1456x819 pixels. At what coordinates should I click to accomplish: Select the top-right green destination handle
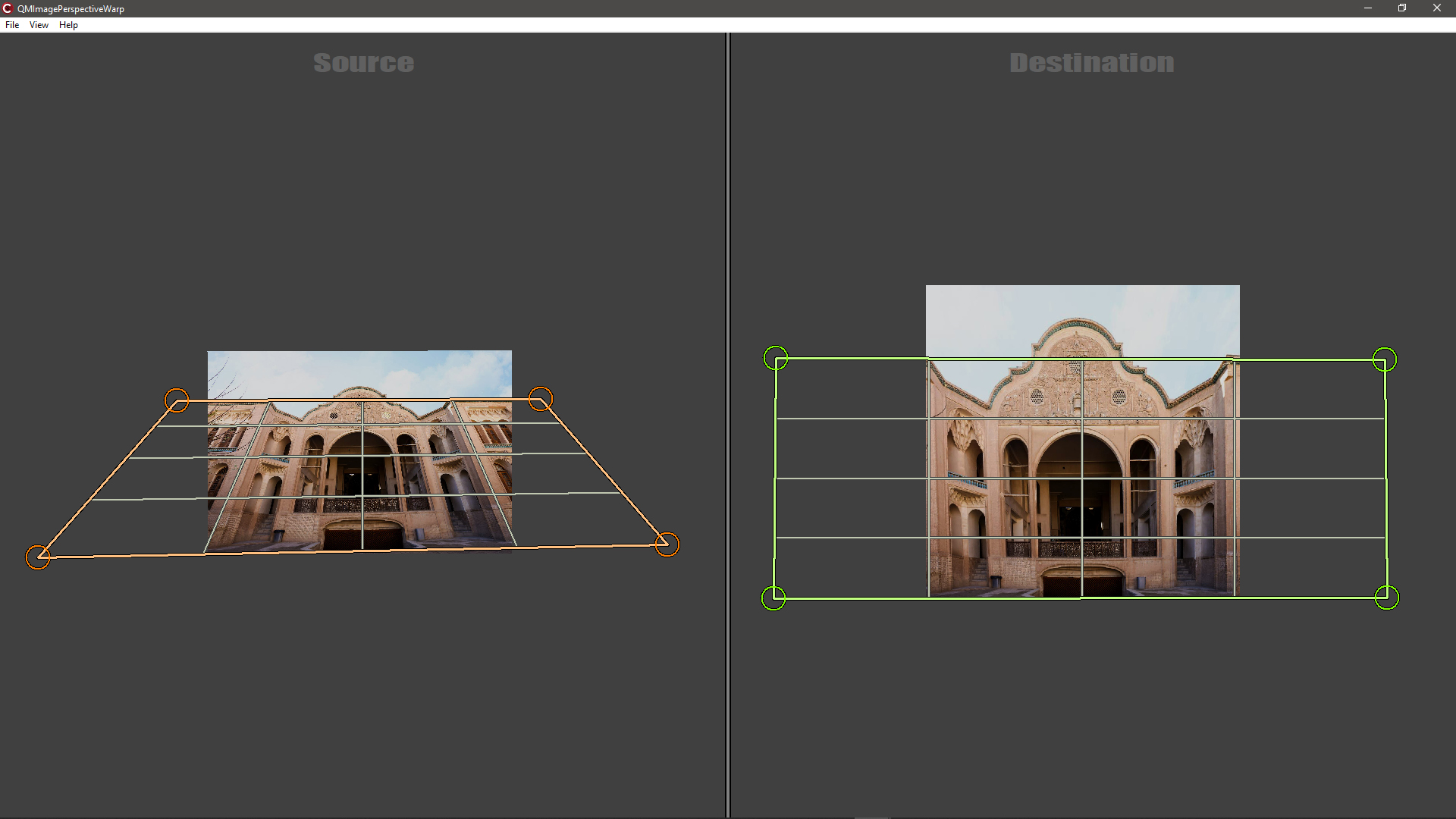(x=1386, y=358)
